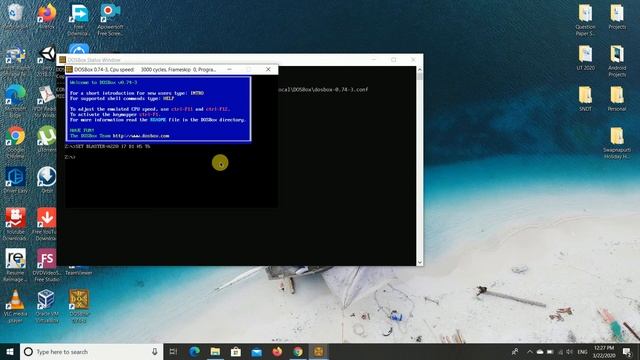
Task: Open the DOSBox desktop shortcut
Action: [79, 305]
